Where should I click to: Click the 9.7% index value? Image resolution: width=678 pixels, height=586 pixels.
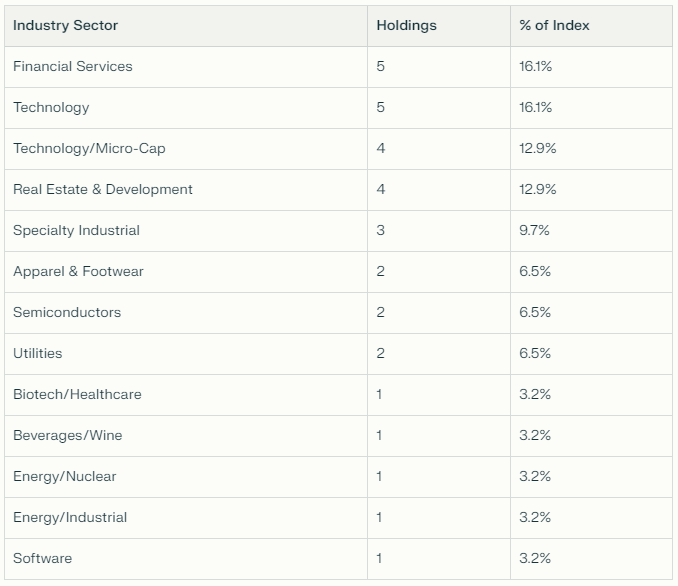[x=534, y=231]
